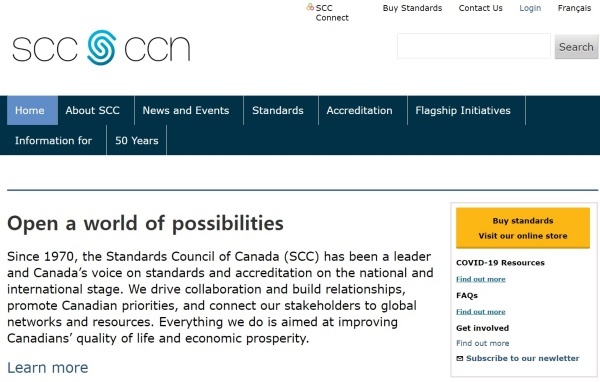This screenshot has height=382, width=600.
Task: Click the Learn more link
Action: point(48,367)
